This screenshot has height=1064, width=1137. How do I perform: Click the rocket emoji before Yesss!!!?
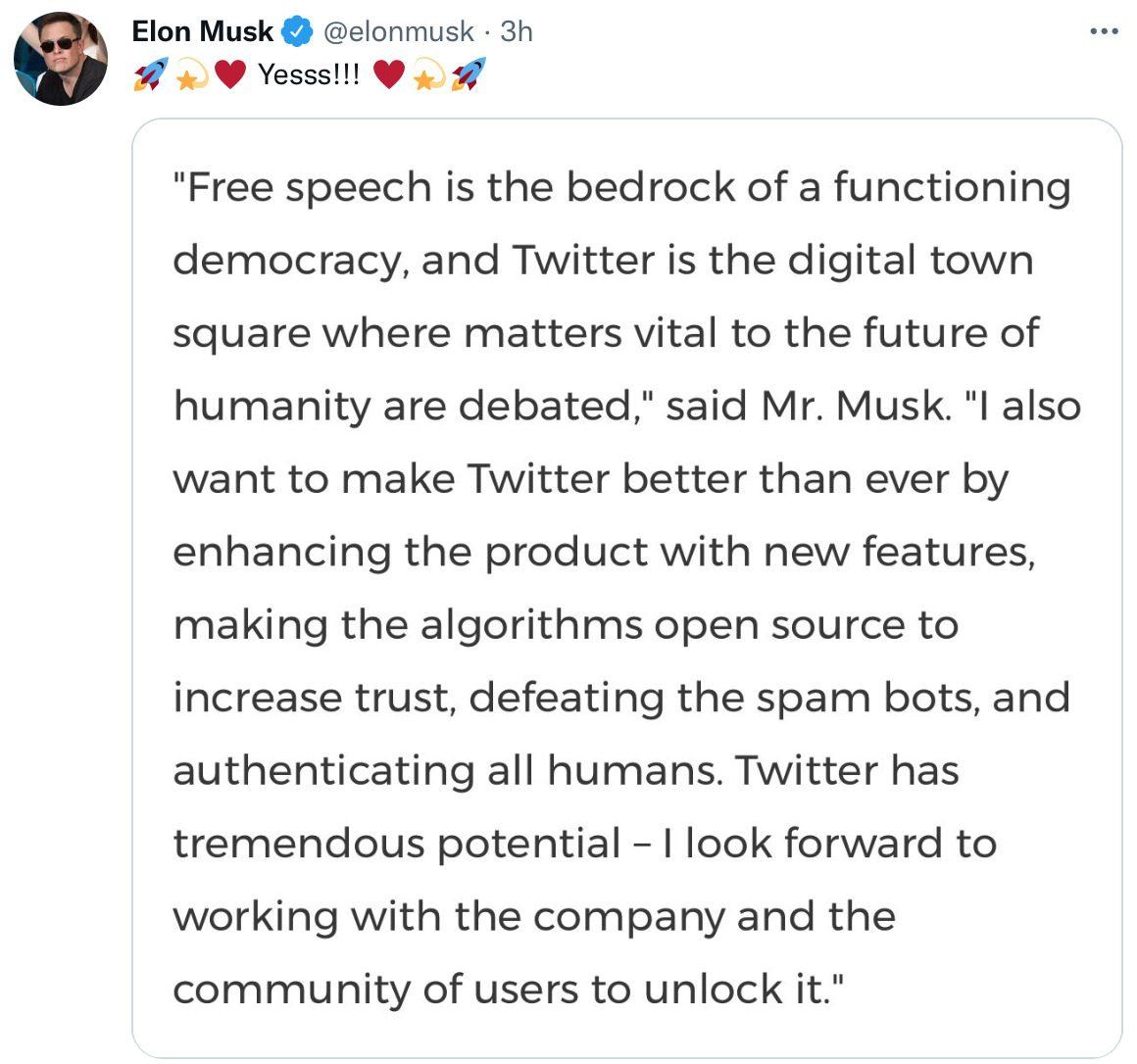pyautogui.click(x=149, y=74)
